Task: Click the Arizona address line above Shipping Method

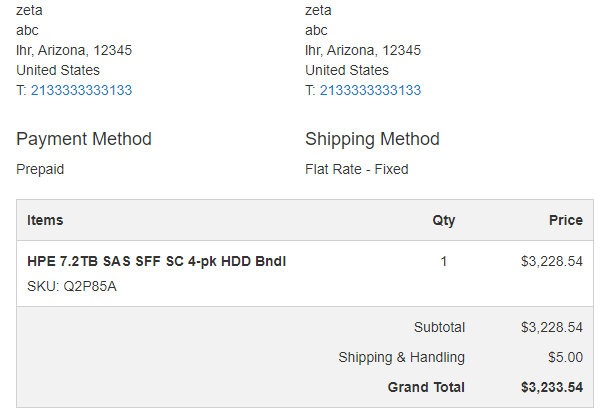Action: pos(363,50)
